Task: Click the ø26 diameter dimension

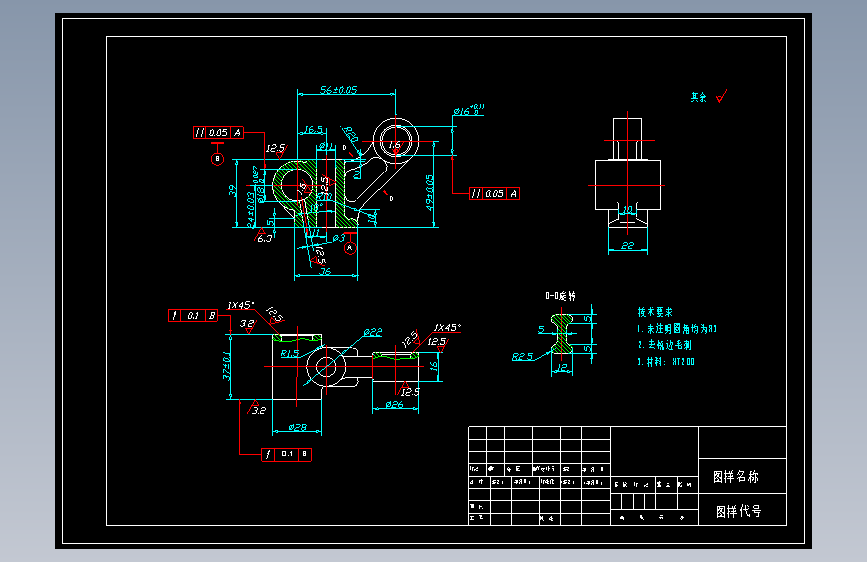Action: (x=394, y=404)
